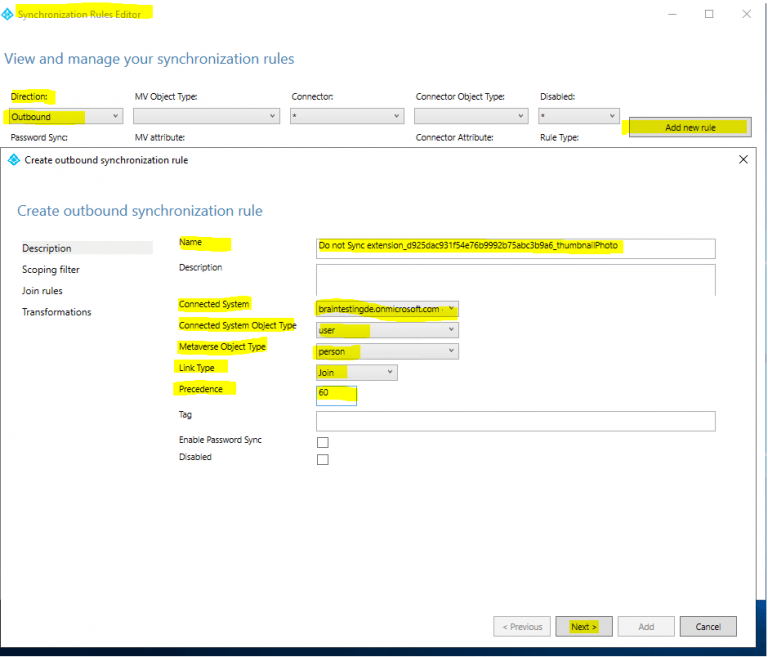Open the Link Type dropdown showing Join

tap(356, 372)
